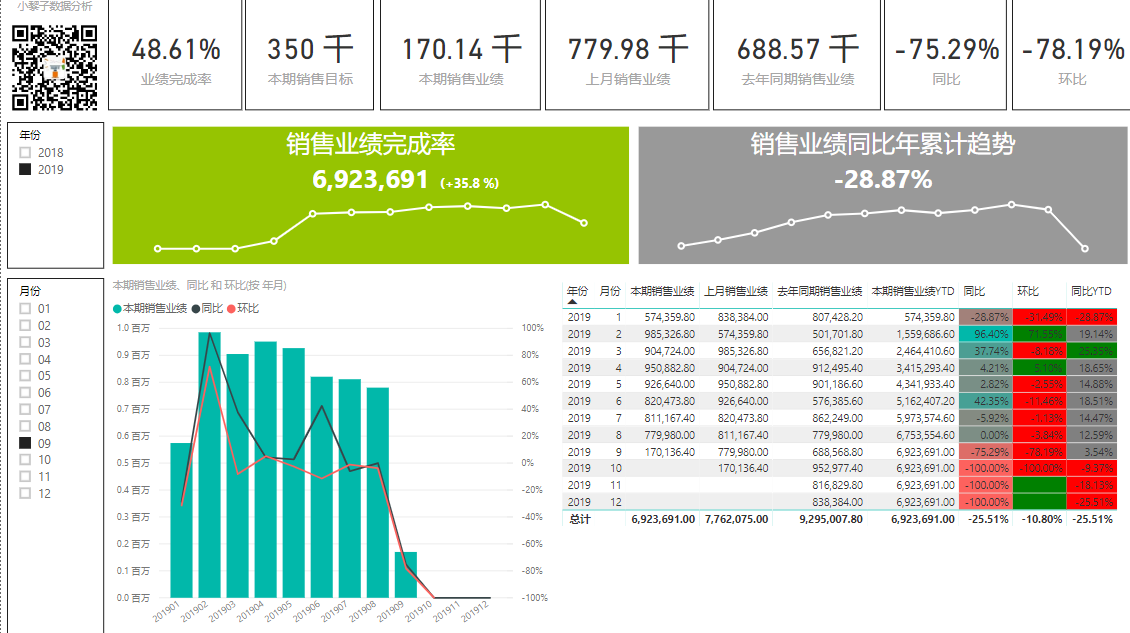1130x633 pixels.
Task: Sort table by 去年同期销售业绩 column header
Action: pyautogui.click(x=819, y=291)
